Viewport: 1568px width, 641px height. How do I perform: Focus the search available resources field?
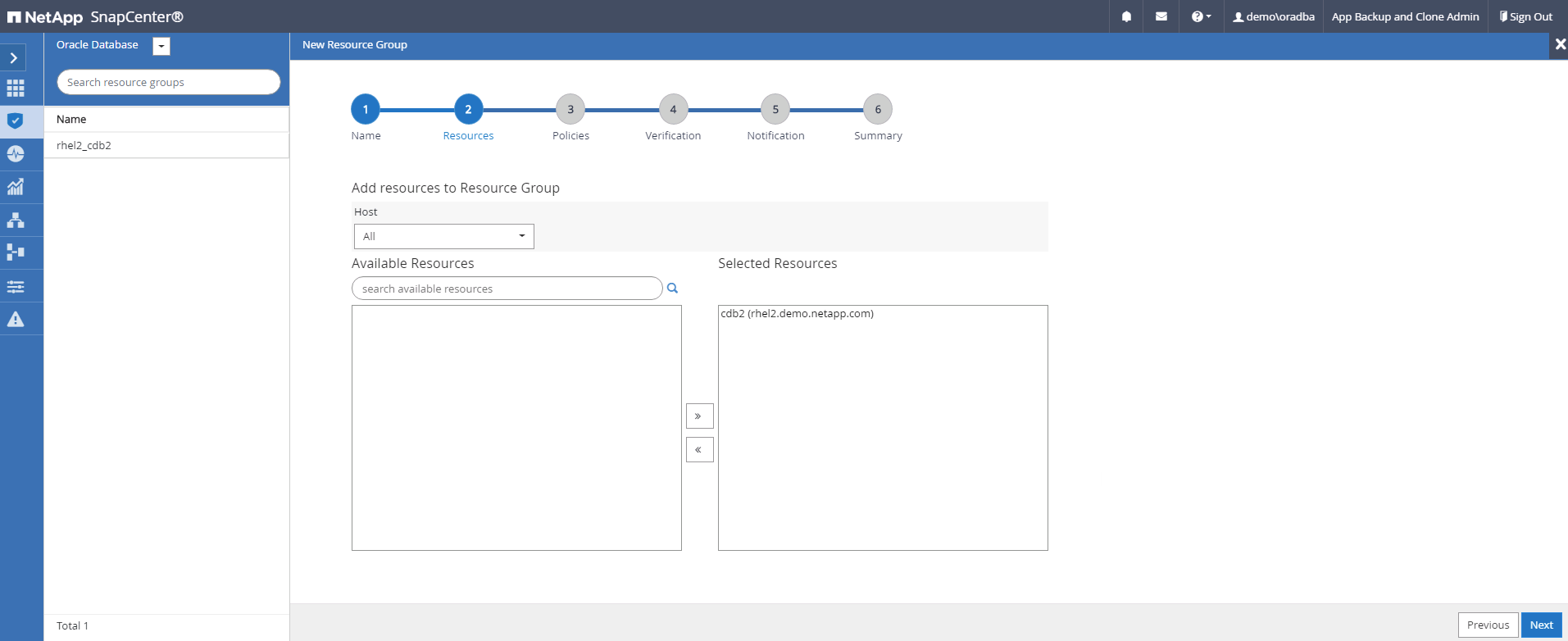507,289
